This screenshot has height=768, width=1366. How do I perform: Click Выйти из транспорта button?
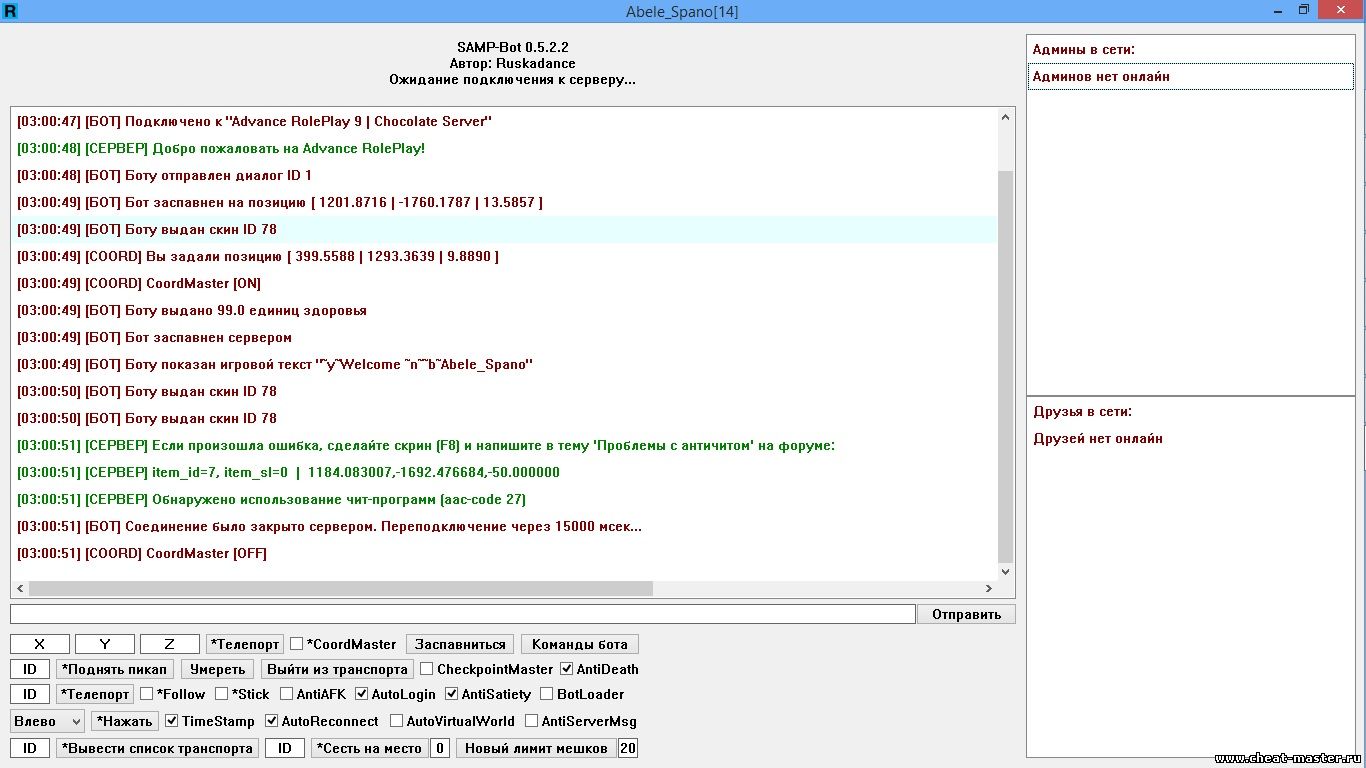(337, 669)
